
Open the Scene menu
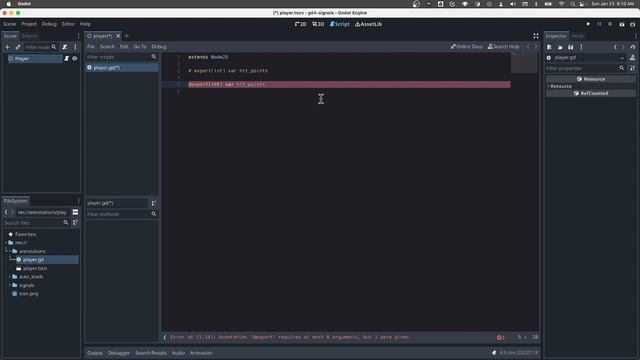pyautogui.click(x=9, y=24)
